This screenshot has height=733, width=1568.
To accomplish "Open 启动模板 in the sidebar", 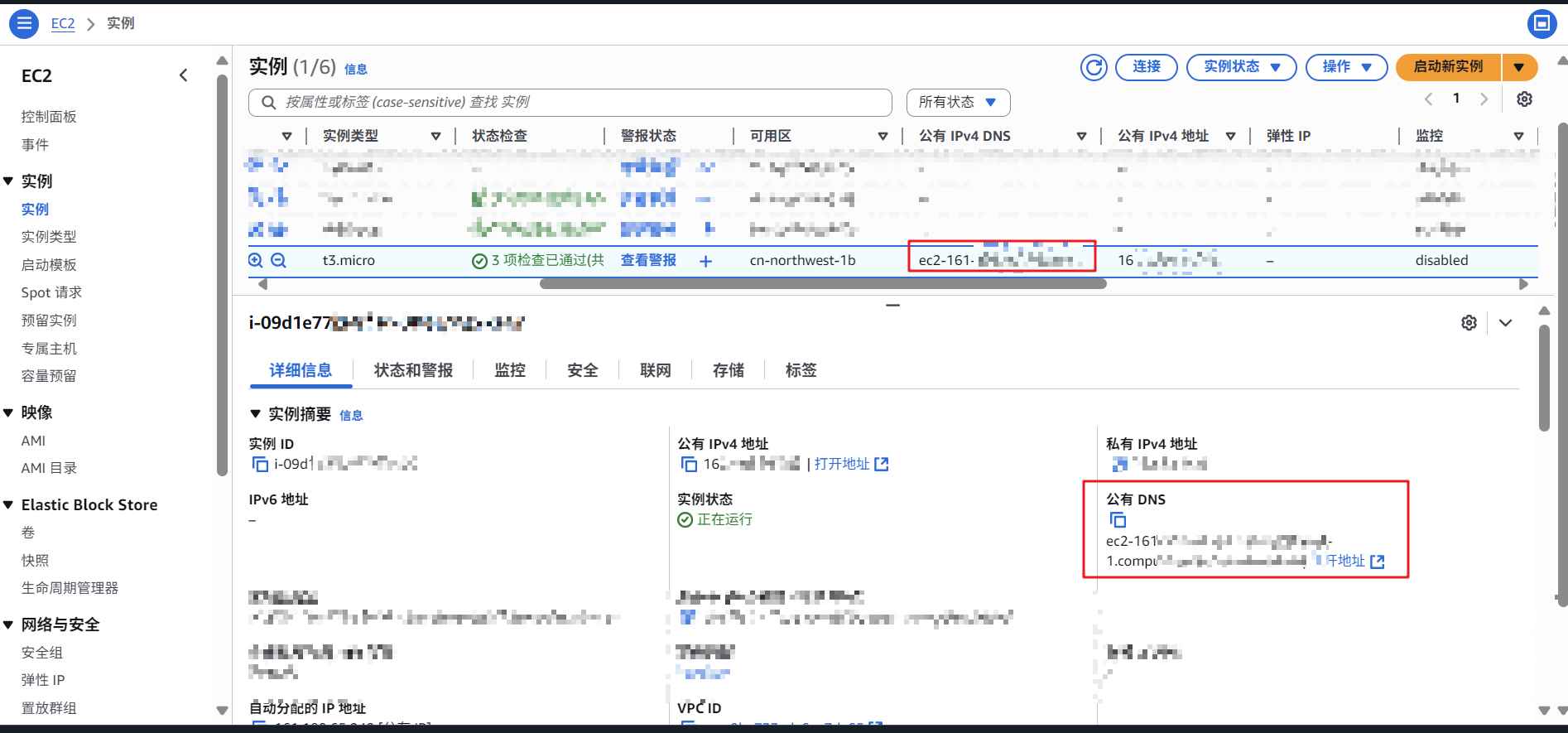I will (49, 265).
